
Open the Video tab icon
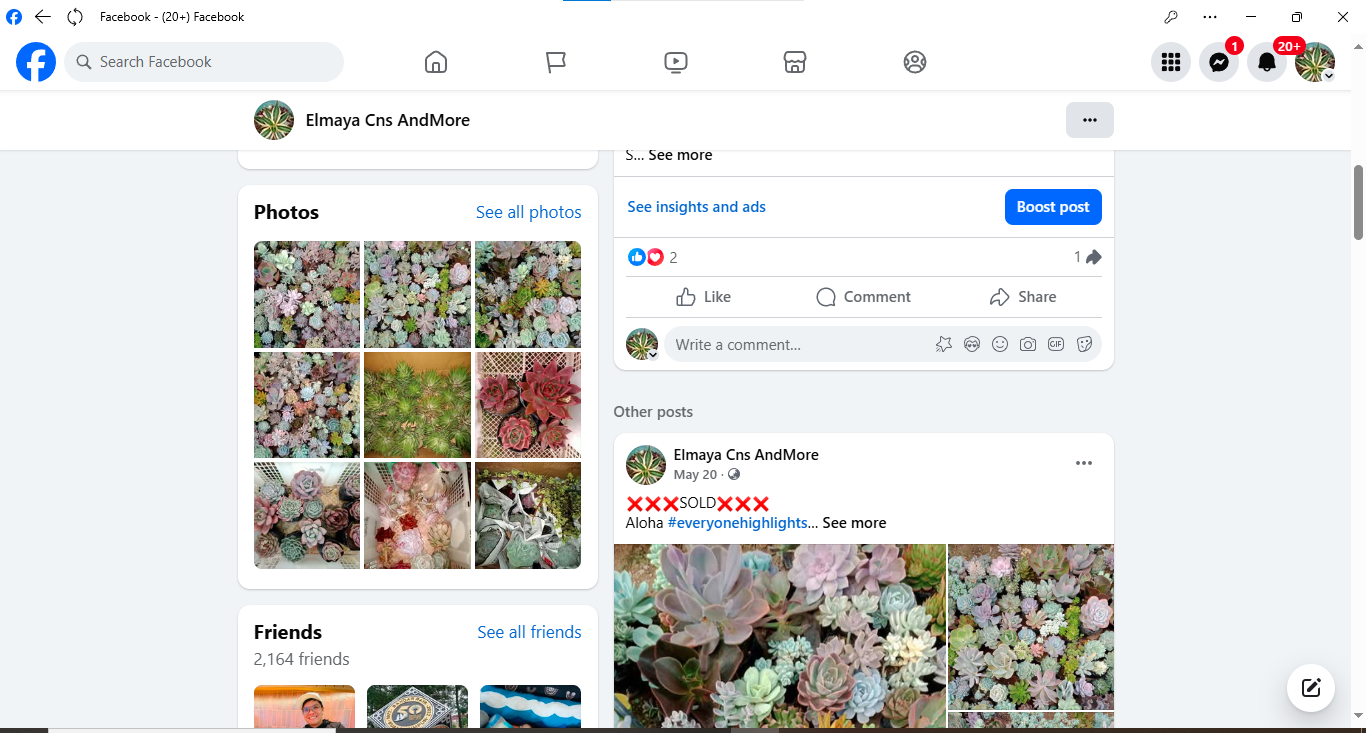[675, 62]
